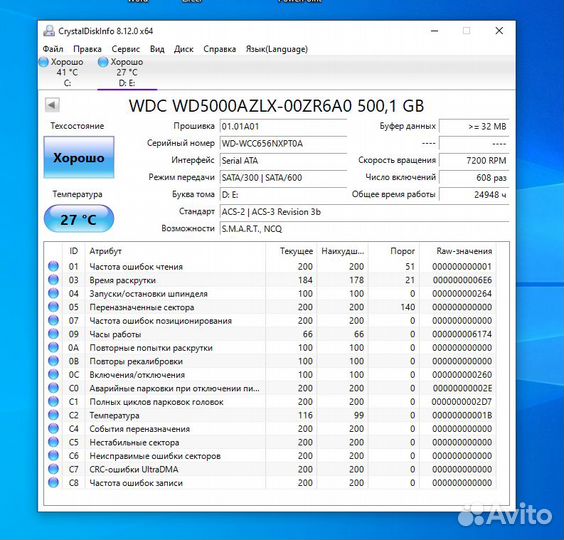Open the Правка menu
The height and width of the screenshot is (540, 564).
(87, 49)
